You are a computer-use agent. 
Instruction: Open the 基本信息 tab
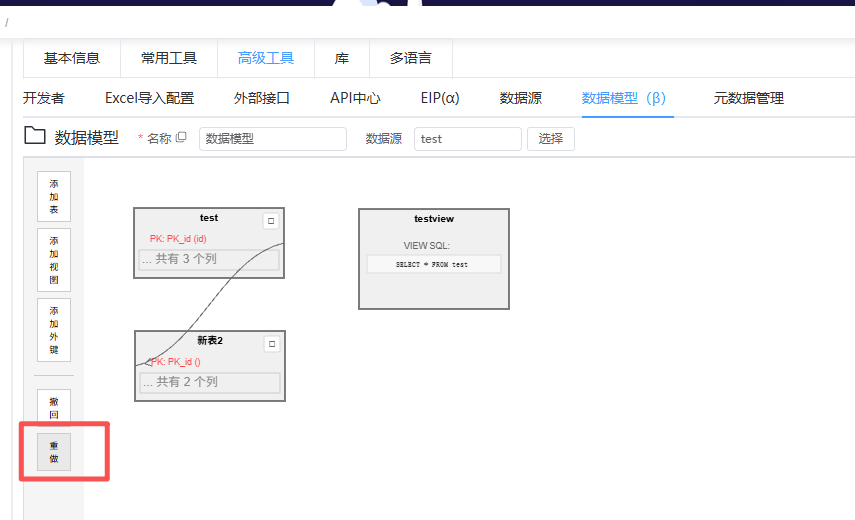click(72, 58)
